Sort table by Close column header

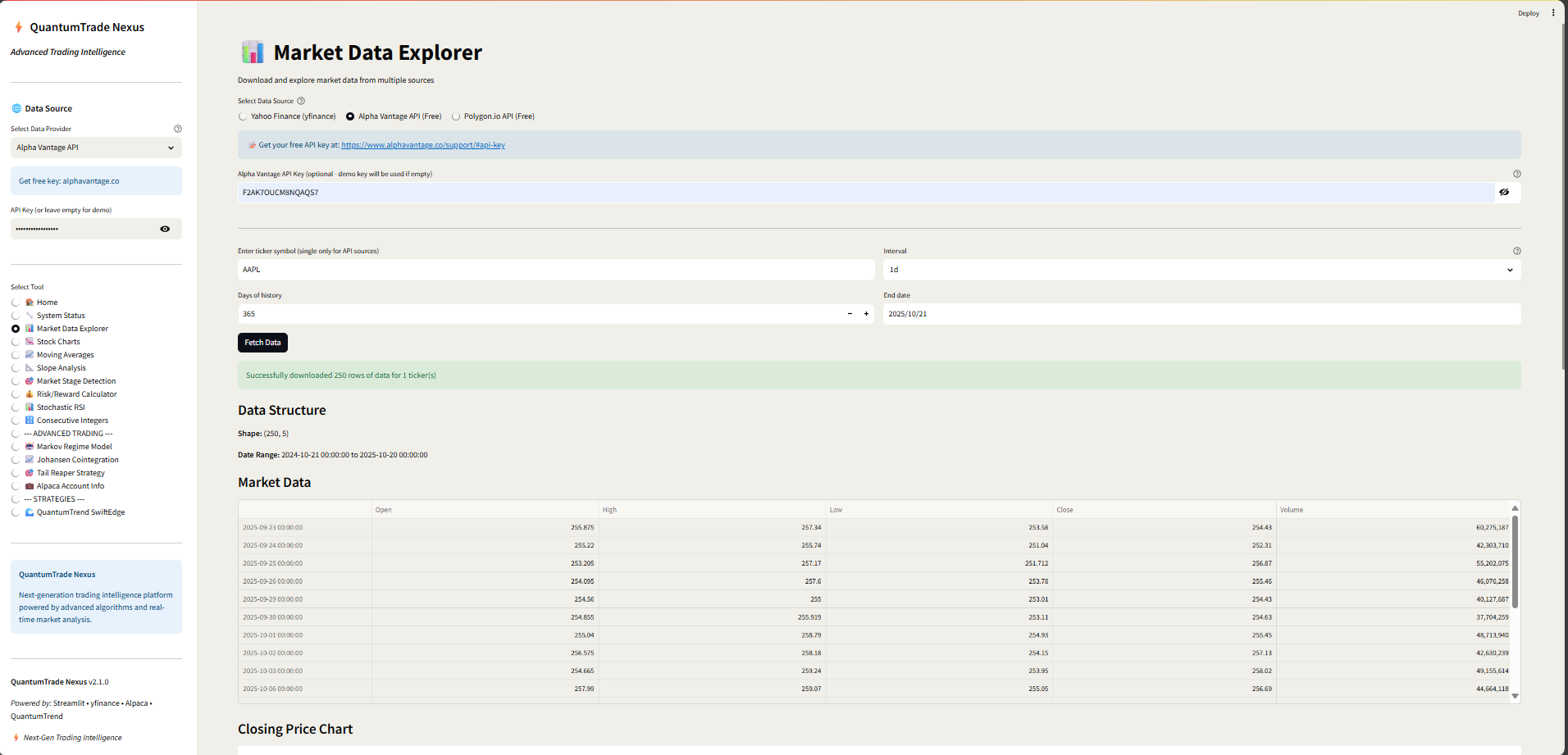tap(1165, 510)
